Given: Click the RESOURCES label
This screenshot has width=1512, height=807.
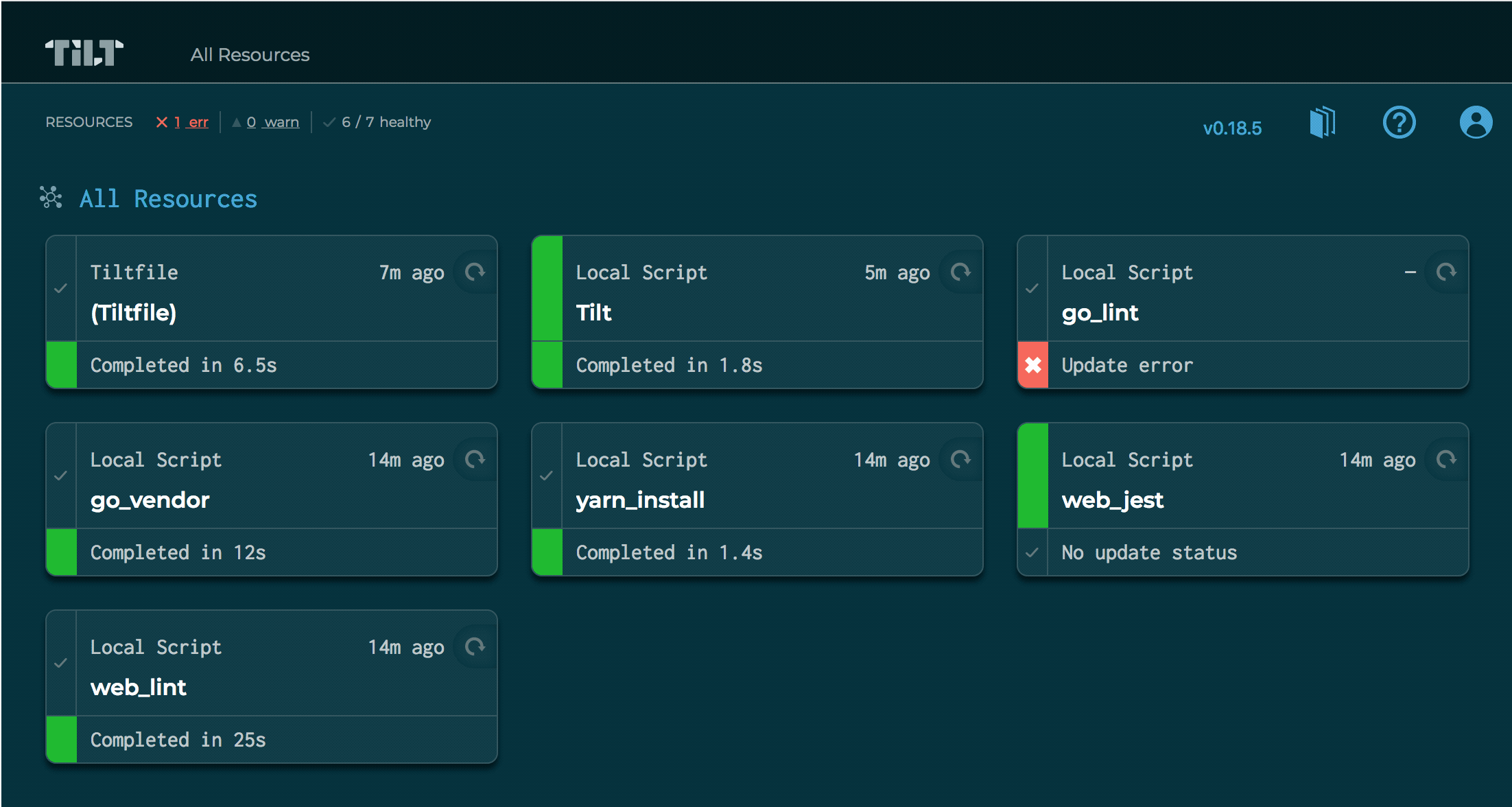Looking at the screenshot, I should 89,122.
